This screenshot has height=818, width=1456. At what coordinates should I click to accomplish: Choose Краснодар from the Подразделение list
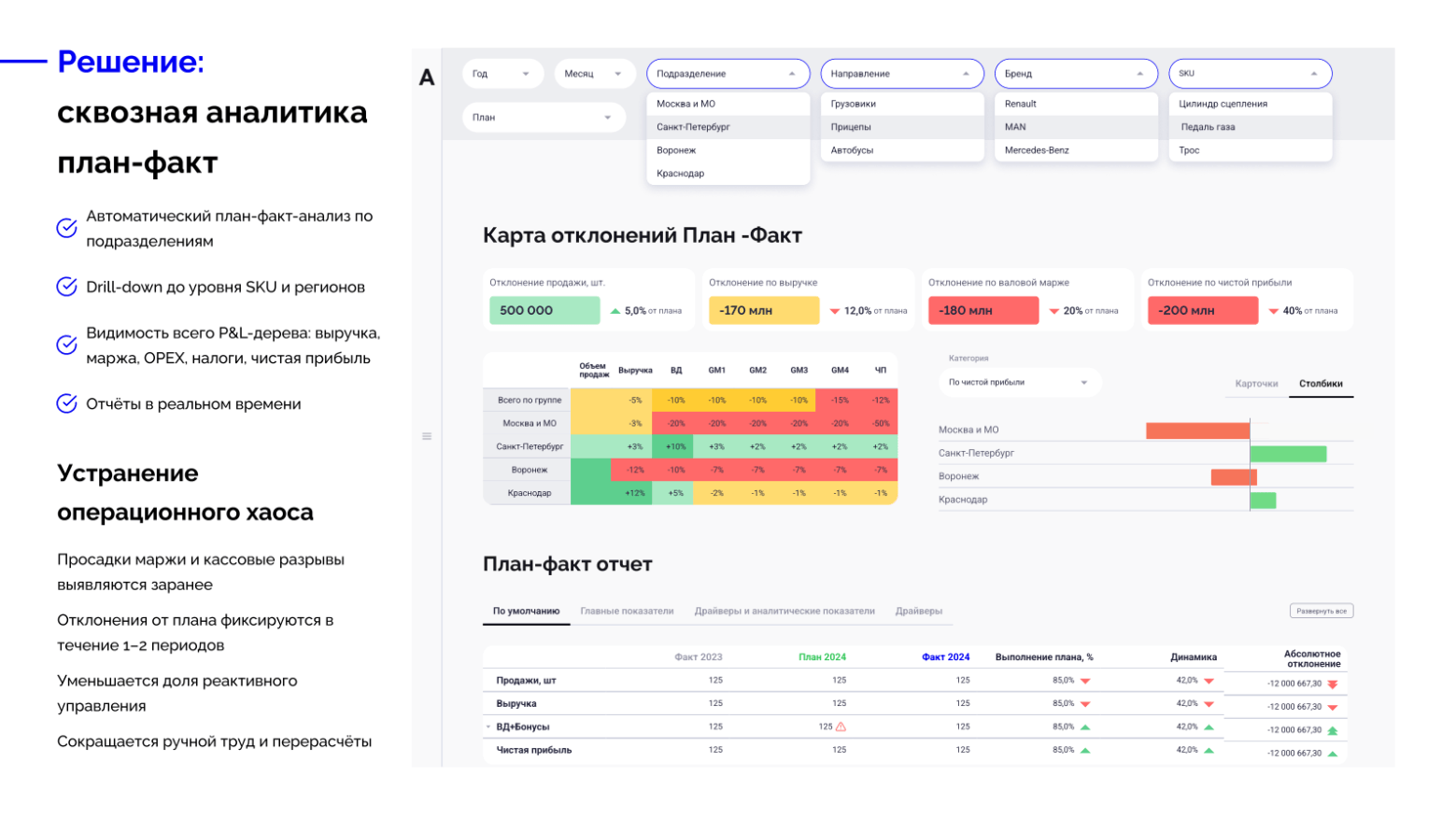[x=728, y=174]
